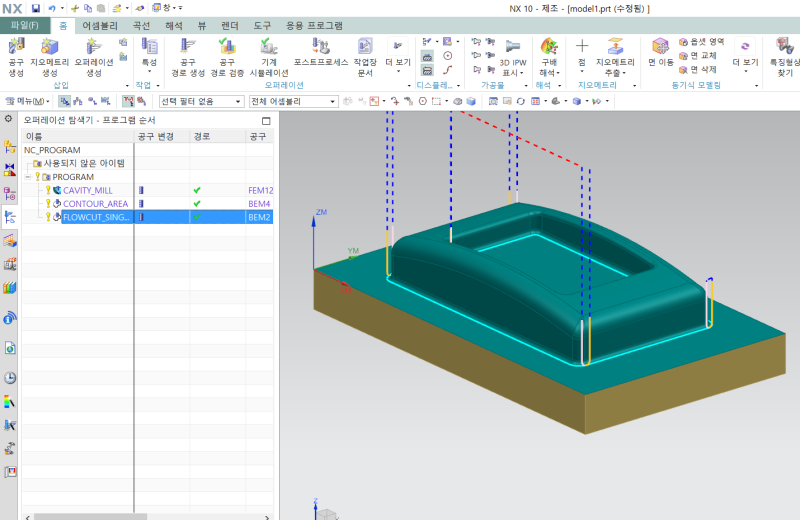800x520 pixels.
Task: Select the CAVITY_MILL operation
Action: pos(87,190)
